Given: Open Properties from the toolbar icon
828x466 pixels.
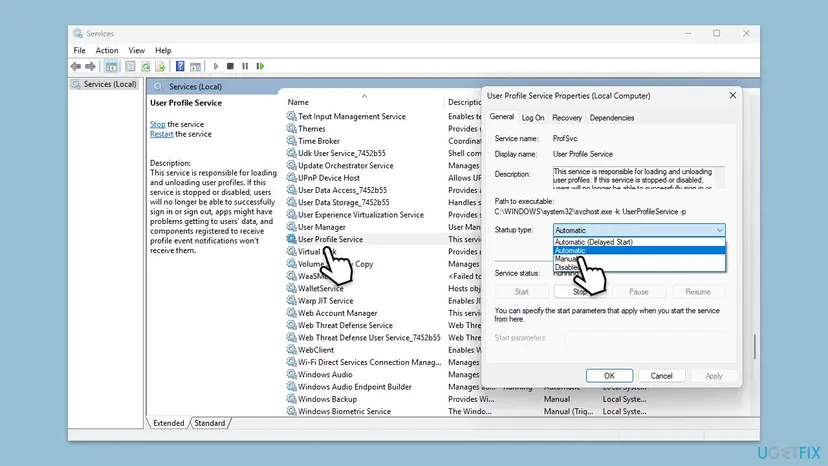Looking at the screenshot, I should 130,66.
